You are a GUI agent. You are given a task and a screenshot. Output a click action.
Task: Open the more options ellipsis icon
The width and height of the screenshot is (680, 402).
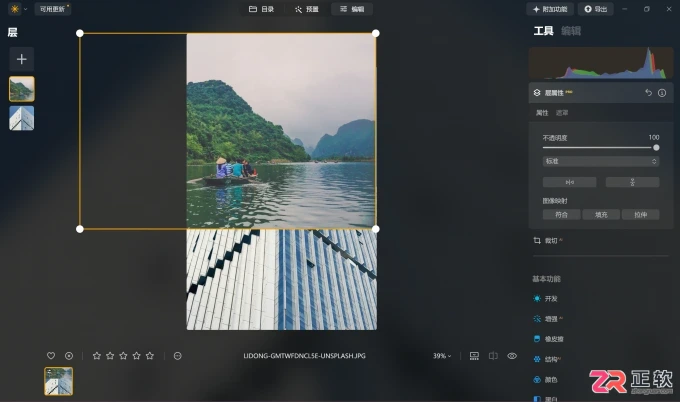point(177,356)
